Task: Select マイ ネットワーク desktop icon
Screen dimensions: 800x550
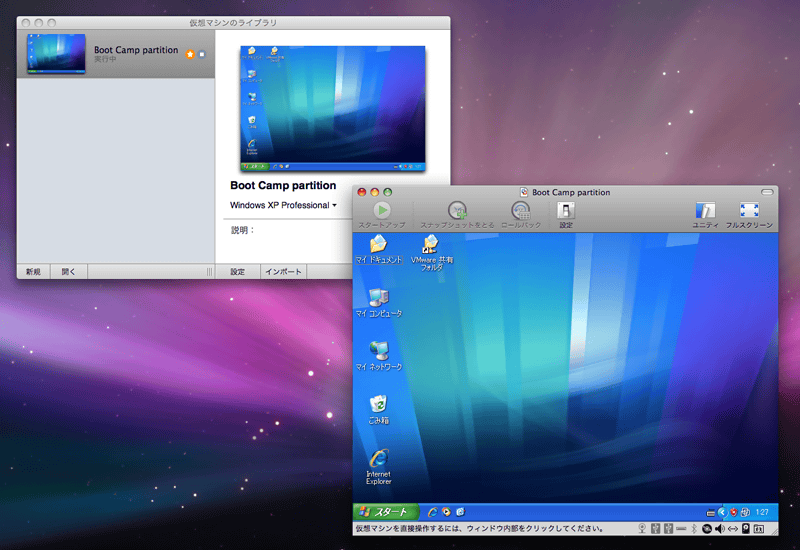Action: pos(379,356)
